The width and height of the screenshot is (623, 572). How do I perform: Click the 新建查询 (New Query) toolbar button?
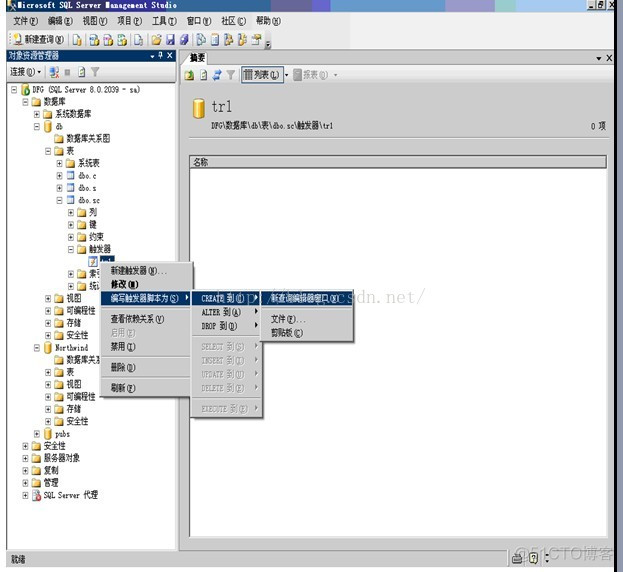coord(38,39)
